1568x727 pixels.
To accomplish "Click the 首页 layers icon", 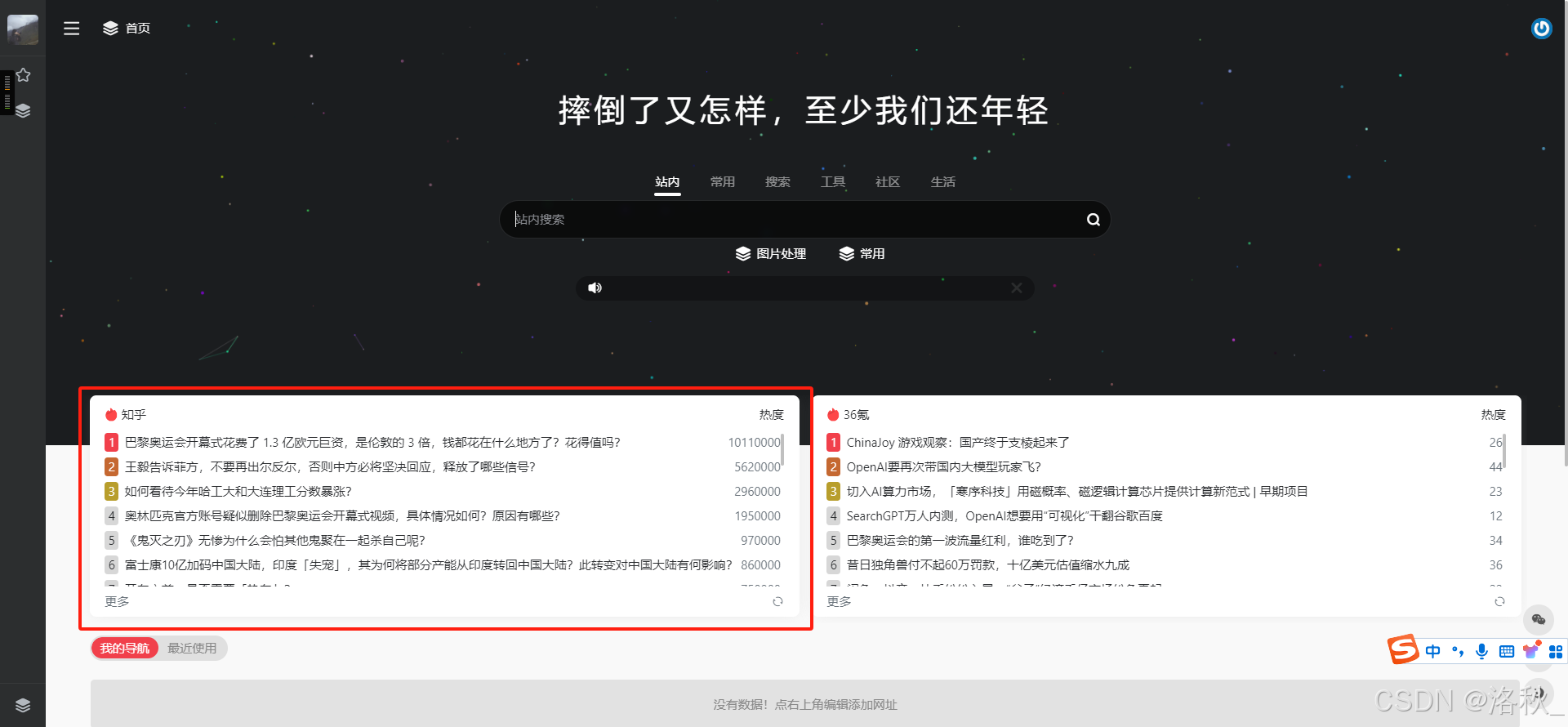I will point(110,28).
